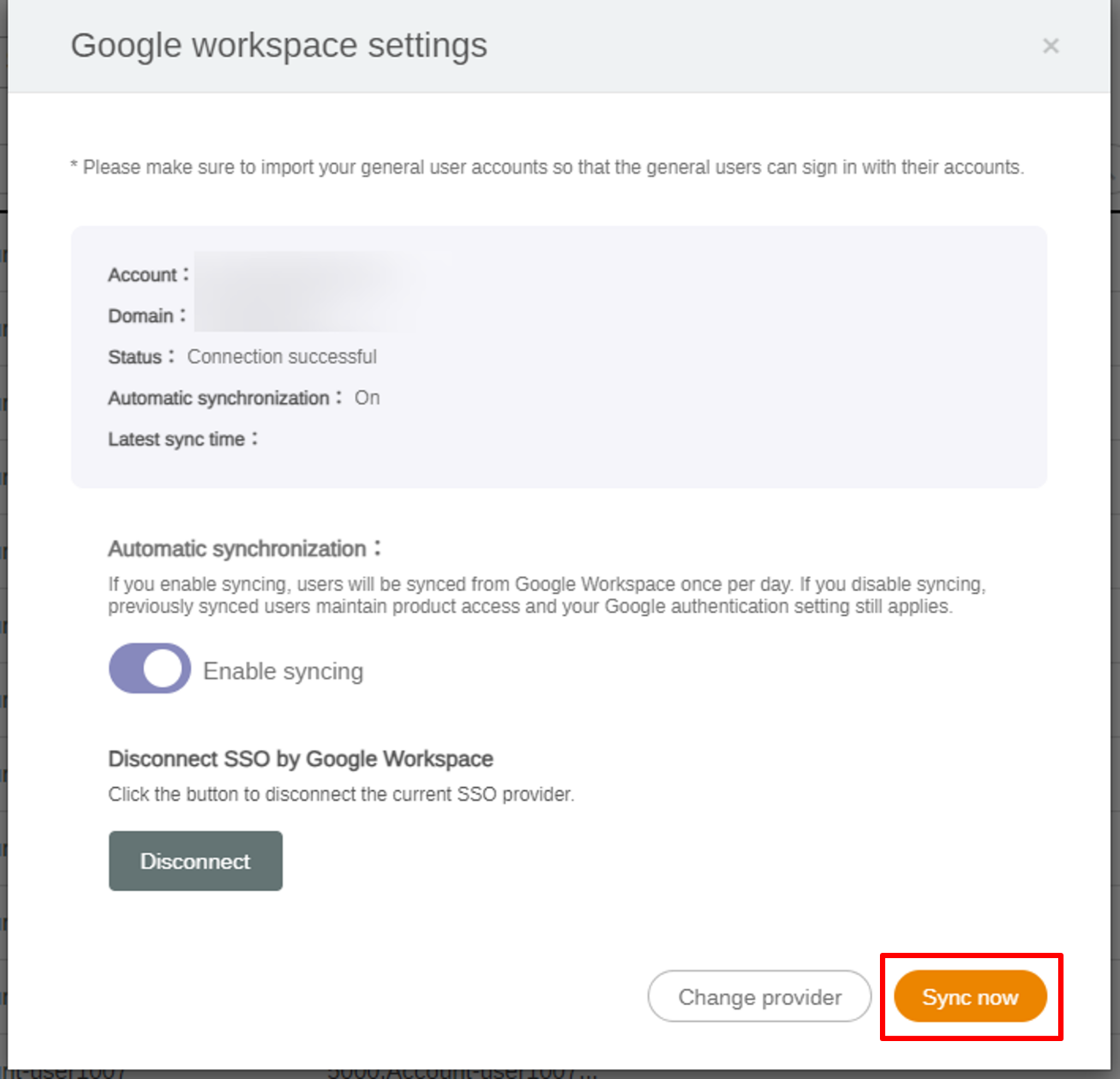Click the Change provider button
This screenshot has height=1079, width=1120.
[x=760, y=997]
